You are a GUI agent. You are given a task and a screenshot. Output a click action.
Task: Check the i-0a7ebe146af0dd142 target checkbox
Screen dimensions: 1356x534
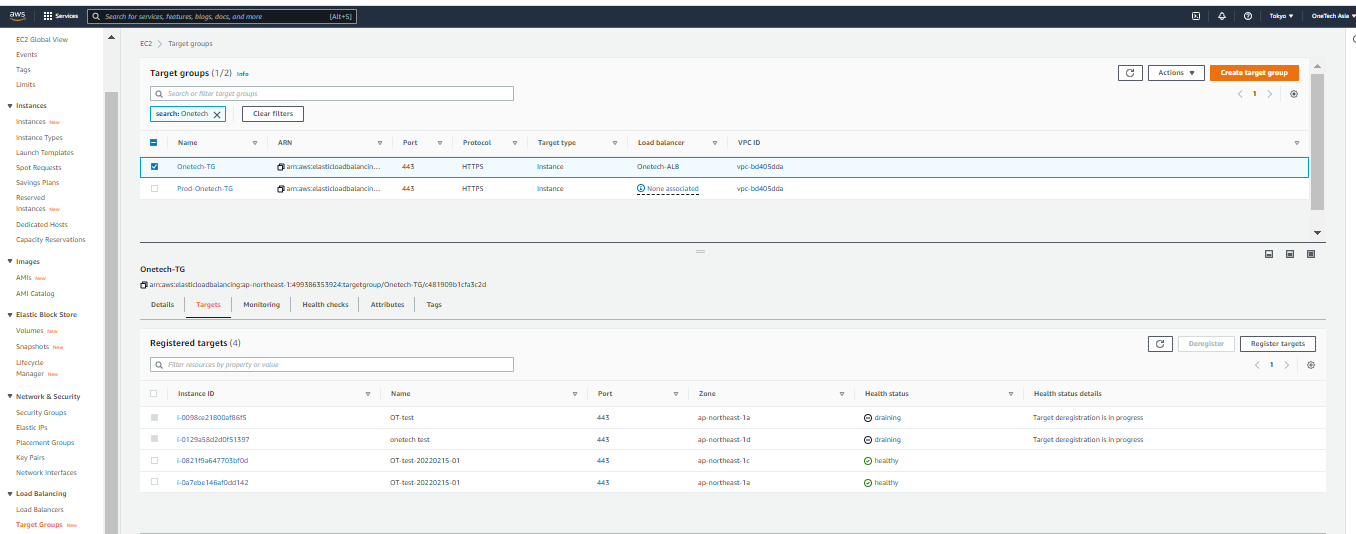pyautogui.click(x=154, y=482)
